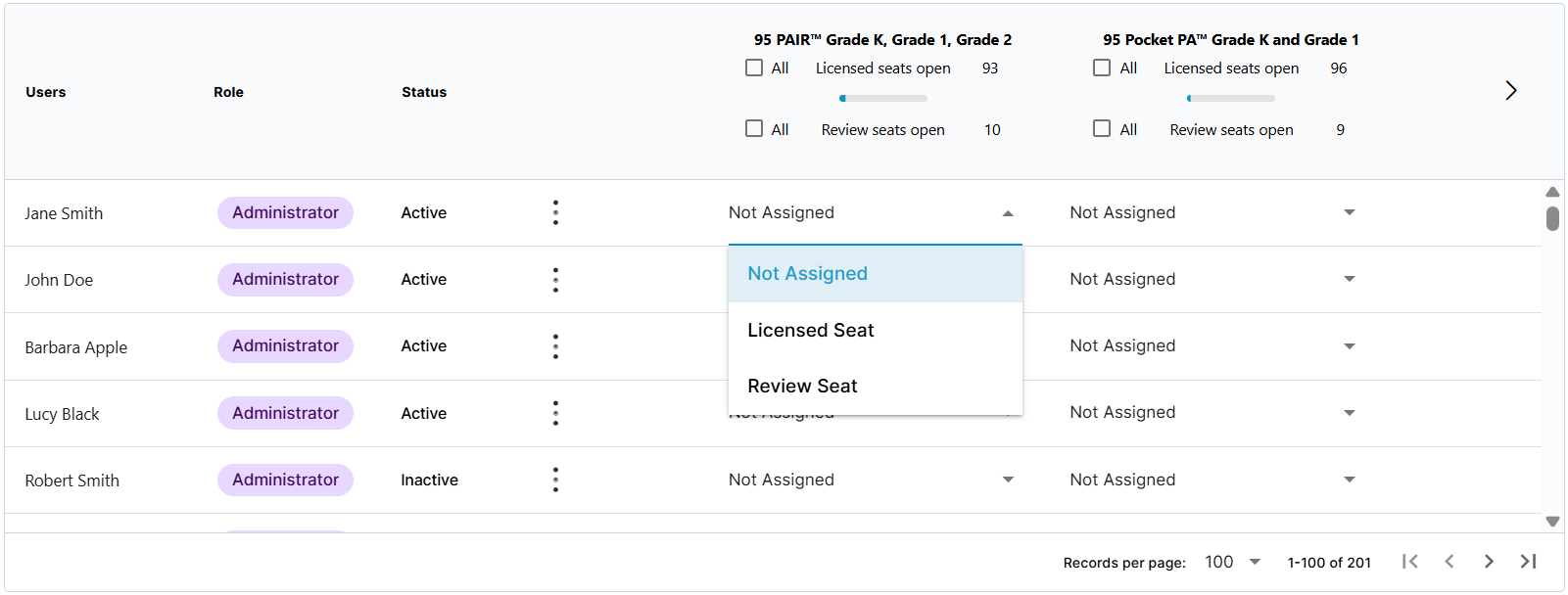Check All licensed seats for 95 PAIR
1568x595 pixels.
tap(754, 68)
